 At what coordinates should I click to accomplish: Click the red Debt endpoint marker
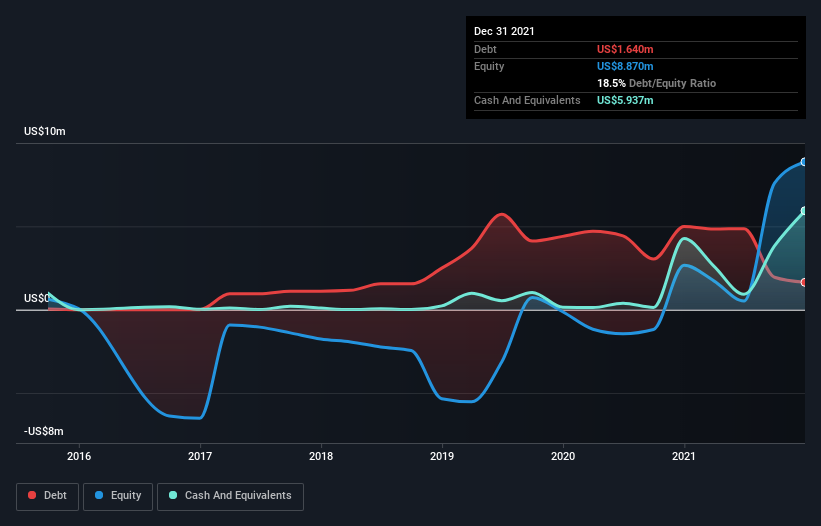point(804,283)
